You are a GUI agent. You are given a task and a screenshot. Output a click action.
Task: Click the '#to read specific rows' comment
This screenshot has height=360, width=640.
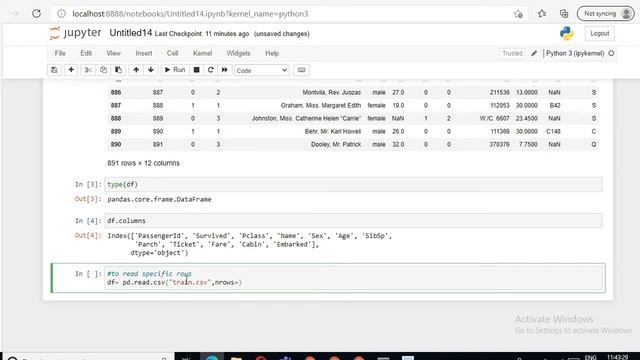149,274
